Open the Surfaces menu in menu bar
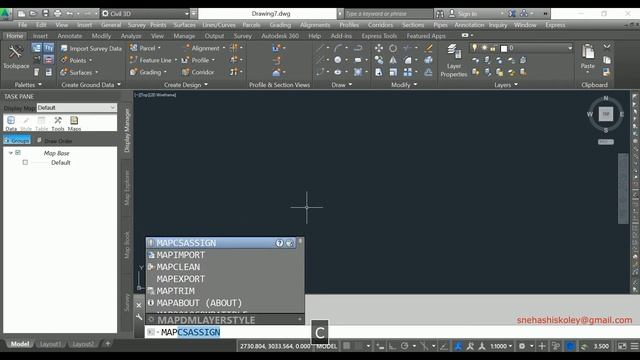 click(184, 25)
